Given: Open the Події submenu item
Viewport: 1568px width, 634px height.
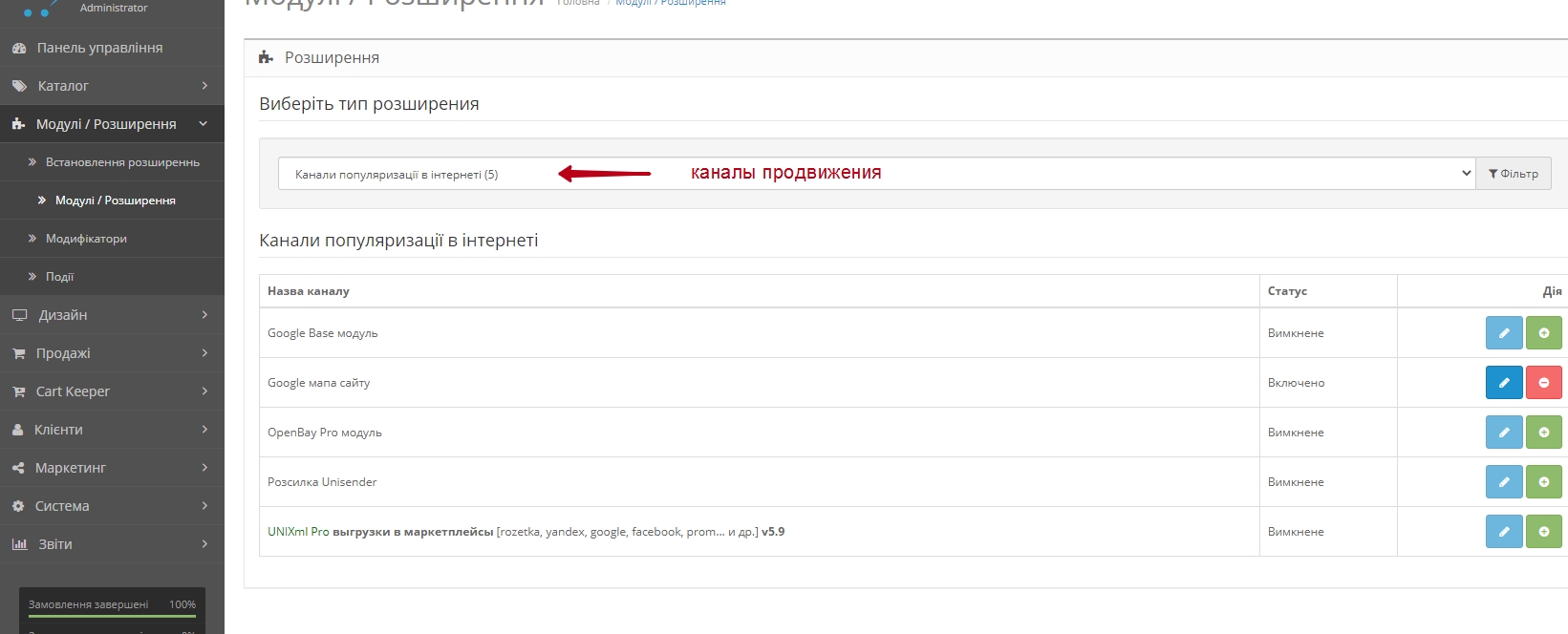Looking at the screenshot, I should tap(59, 277).
